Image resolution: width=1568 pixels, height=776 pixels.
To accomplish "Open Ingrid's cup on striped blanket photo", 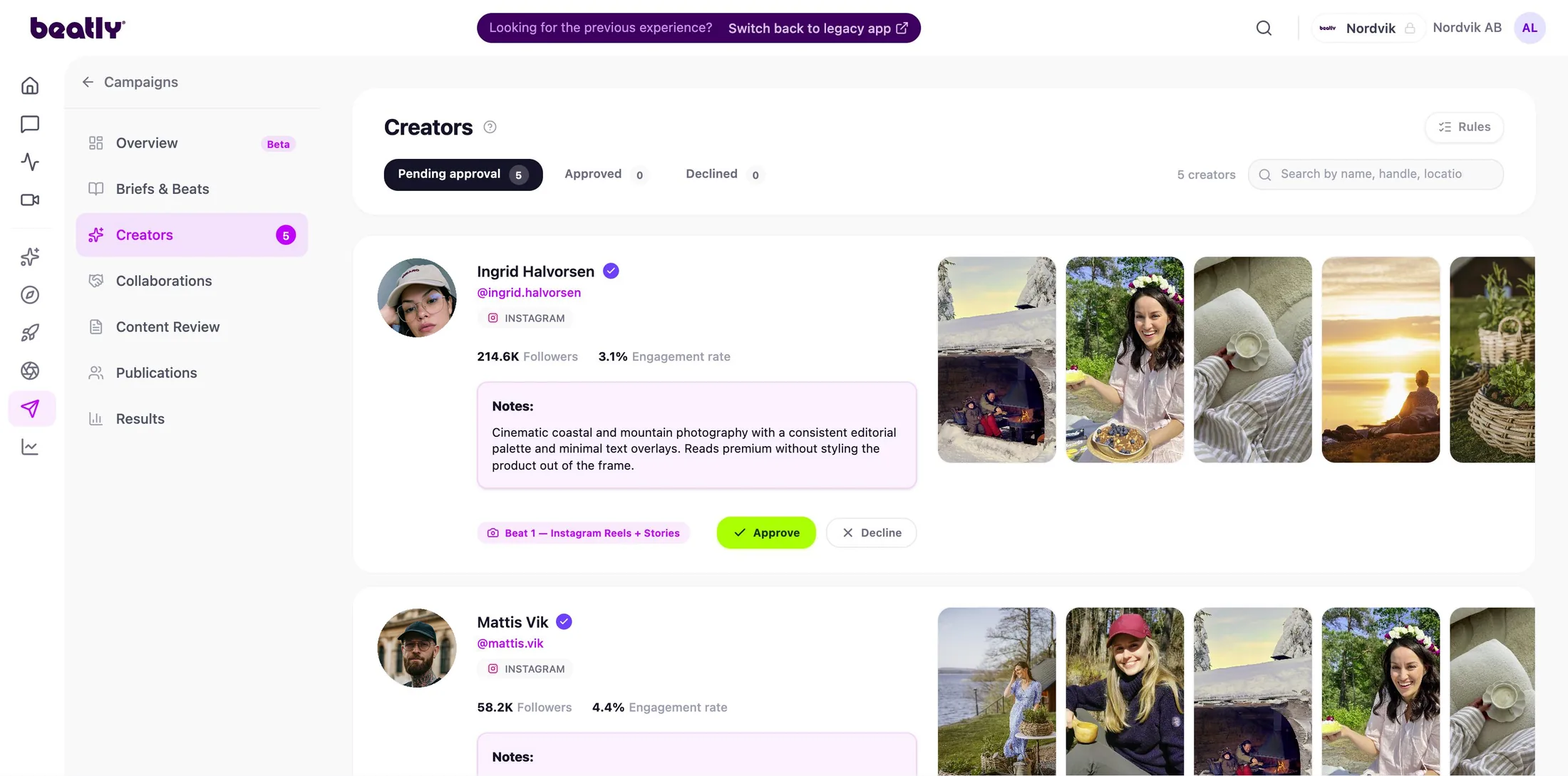I will pos(1252,360).
